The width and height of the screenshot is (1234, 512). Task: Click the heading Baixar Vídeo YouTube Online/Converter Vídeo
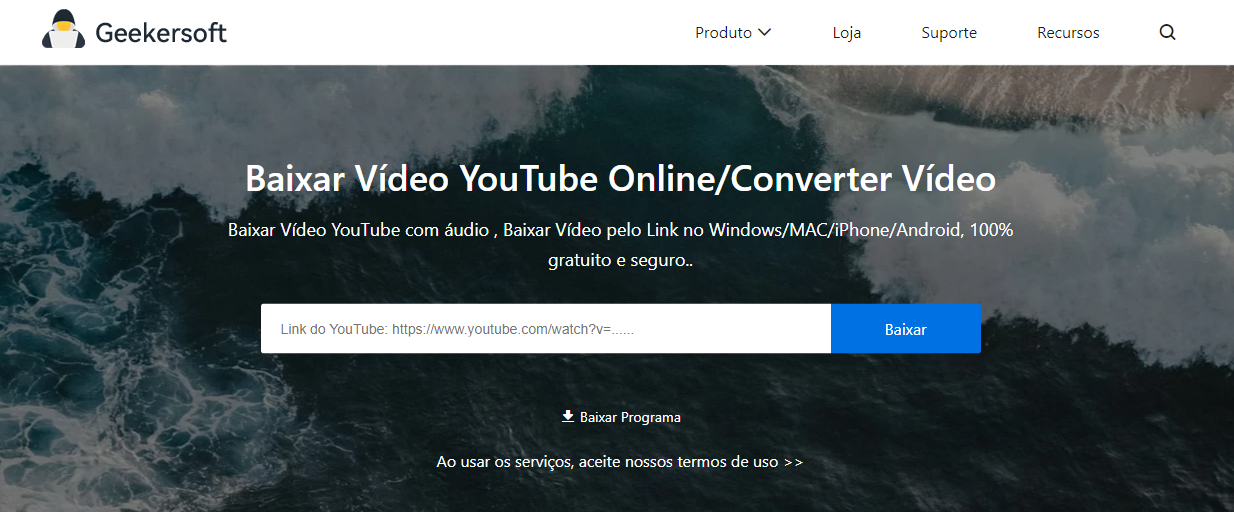(x=621, y=179)
